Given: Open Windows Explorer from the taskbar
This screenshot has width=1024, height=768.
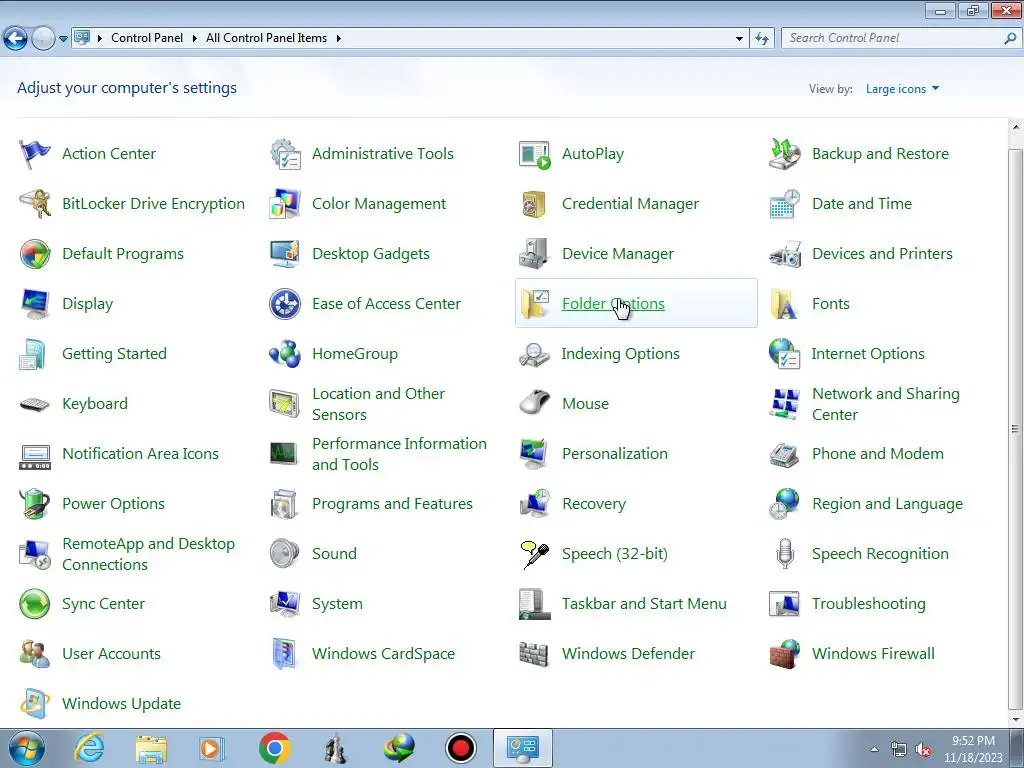Looking at the screenshot, I should pyautogui.click(x=151, y=749).
